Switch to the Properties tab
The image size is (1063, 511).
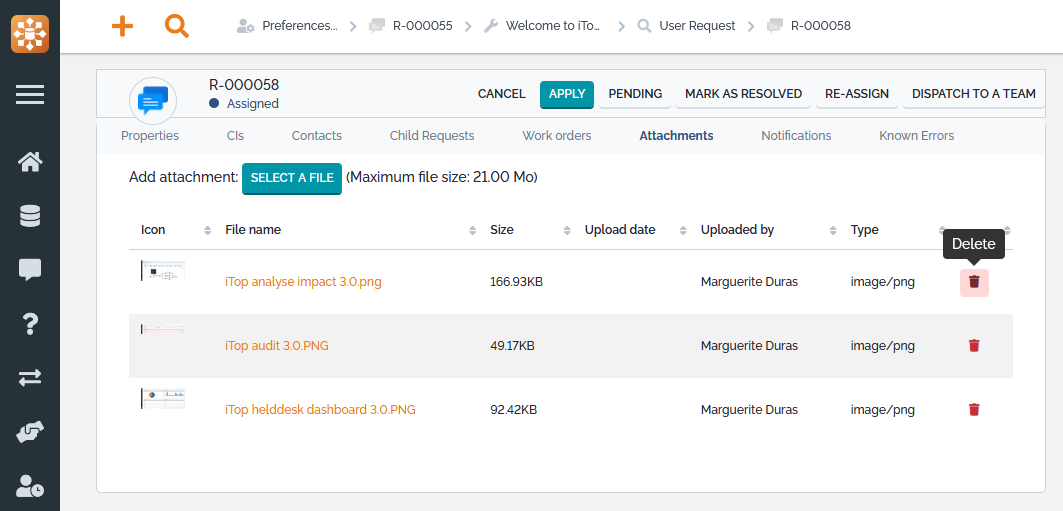coord(150,136)
